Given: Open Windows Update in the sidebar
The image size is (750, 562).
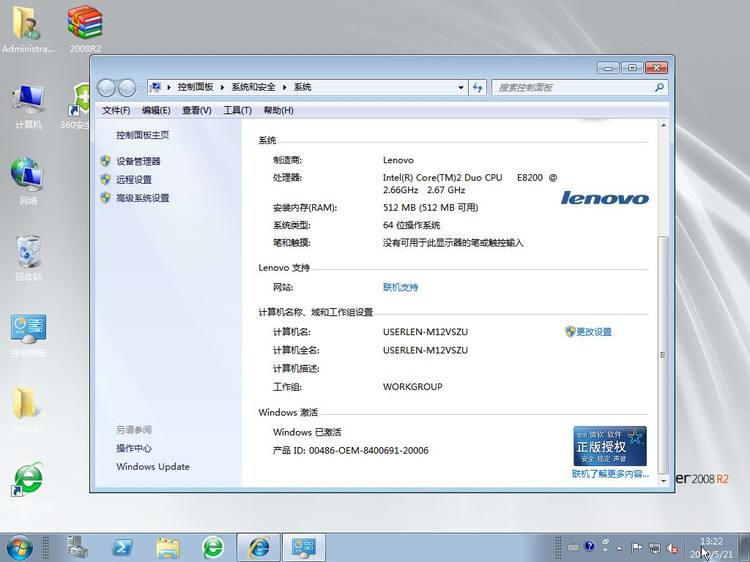Looking at the screenshot, I should (153, 466).
